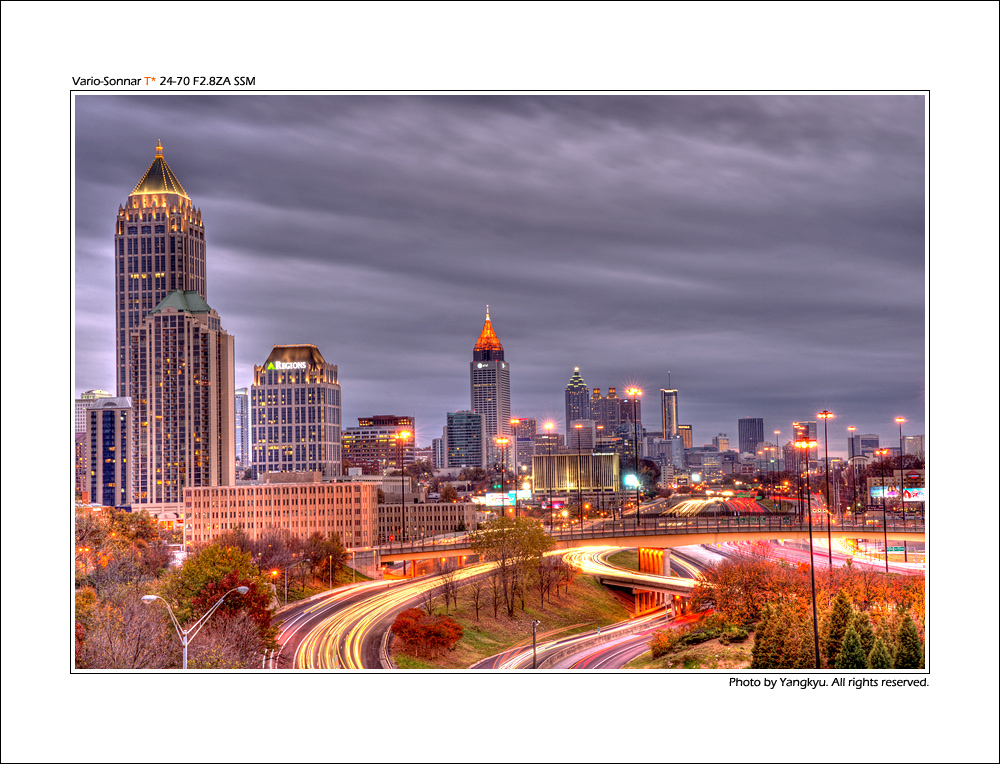
Task: Click the 'Photo by Yangkyu' credit text
Action: coord(828,683)
